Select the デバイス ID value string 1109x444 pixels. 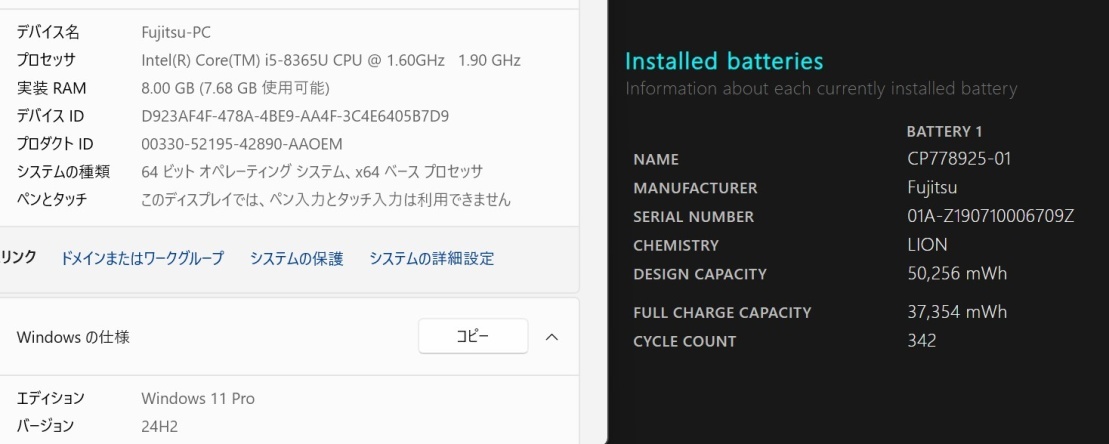295,116
